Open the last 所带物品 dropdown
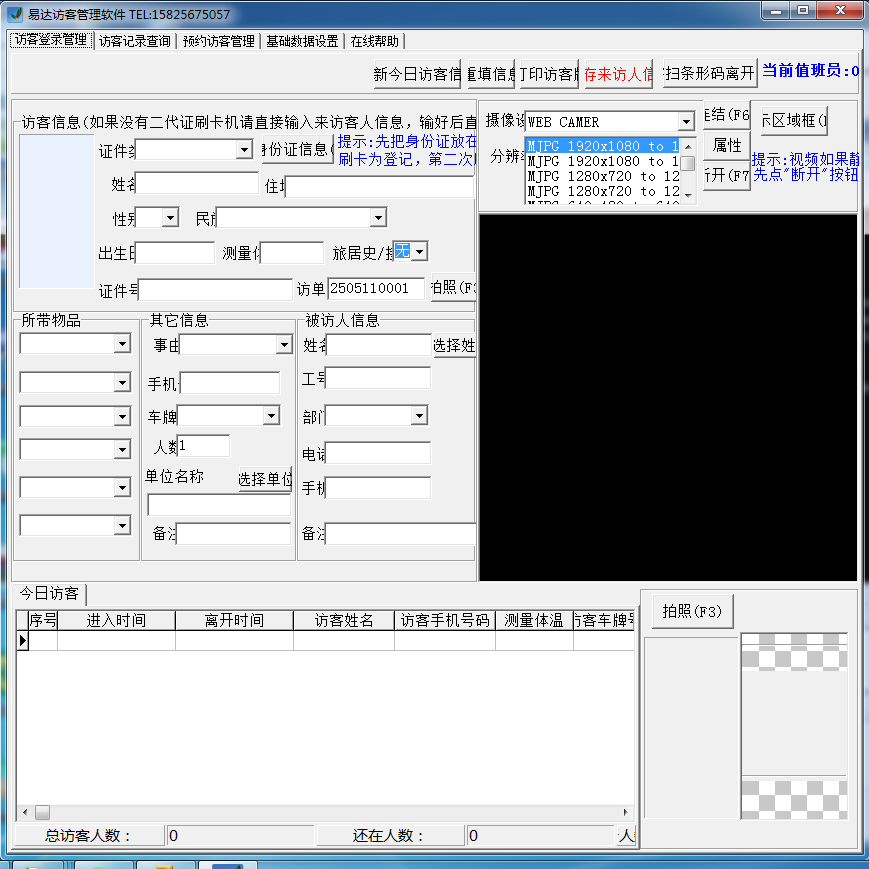This screenshot has width=869, height=869. [122, 525]
